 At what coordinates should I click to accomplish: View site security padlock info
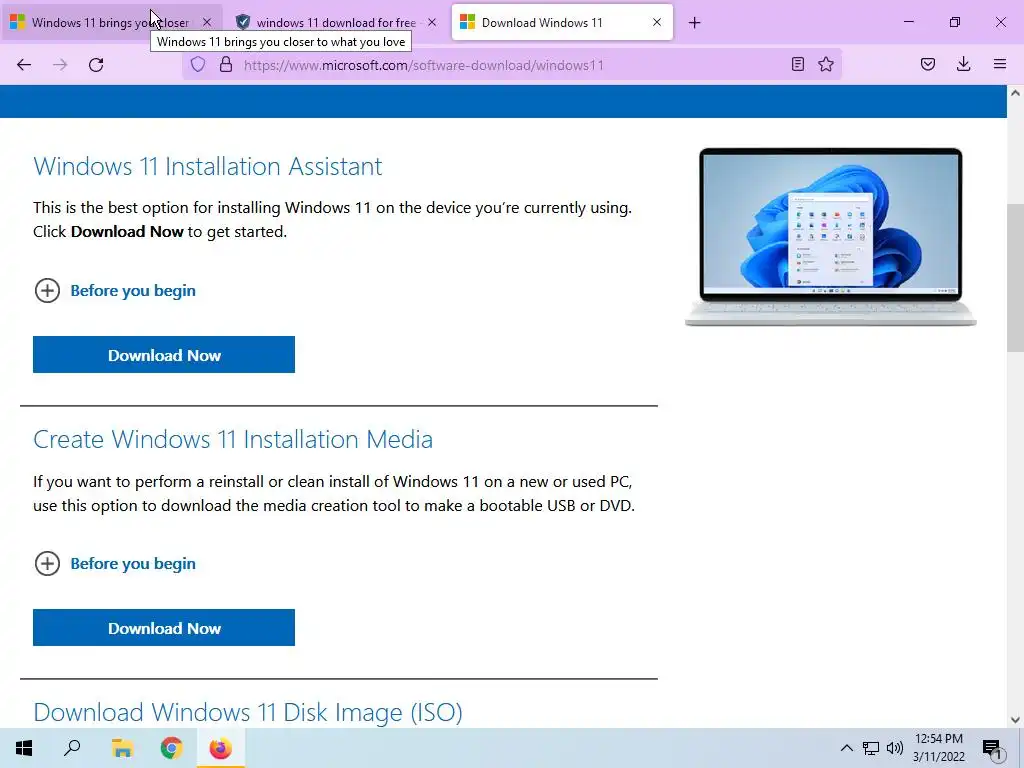(226, 64)
